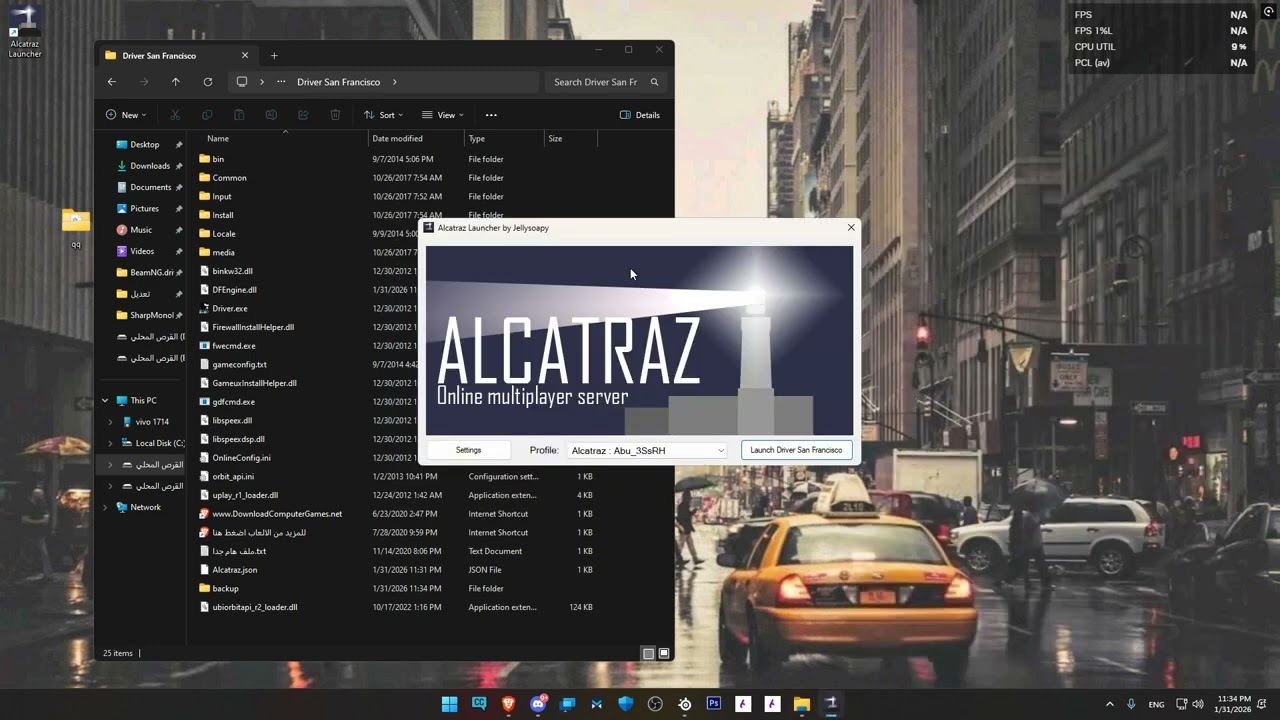This screenshot has height=720, width=1280.
Task: Select ubiorbitapi_r2_loader.dll file
Action: (254, 607)
